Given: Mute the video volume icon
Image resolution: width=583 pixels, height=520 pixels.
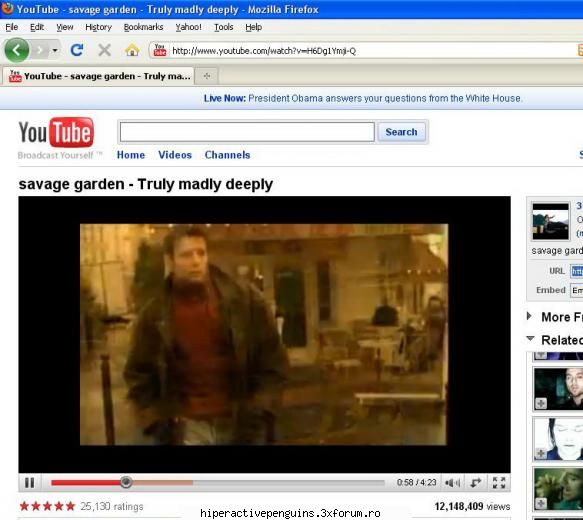Looking at the screenshot, I should [452, 483].
